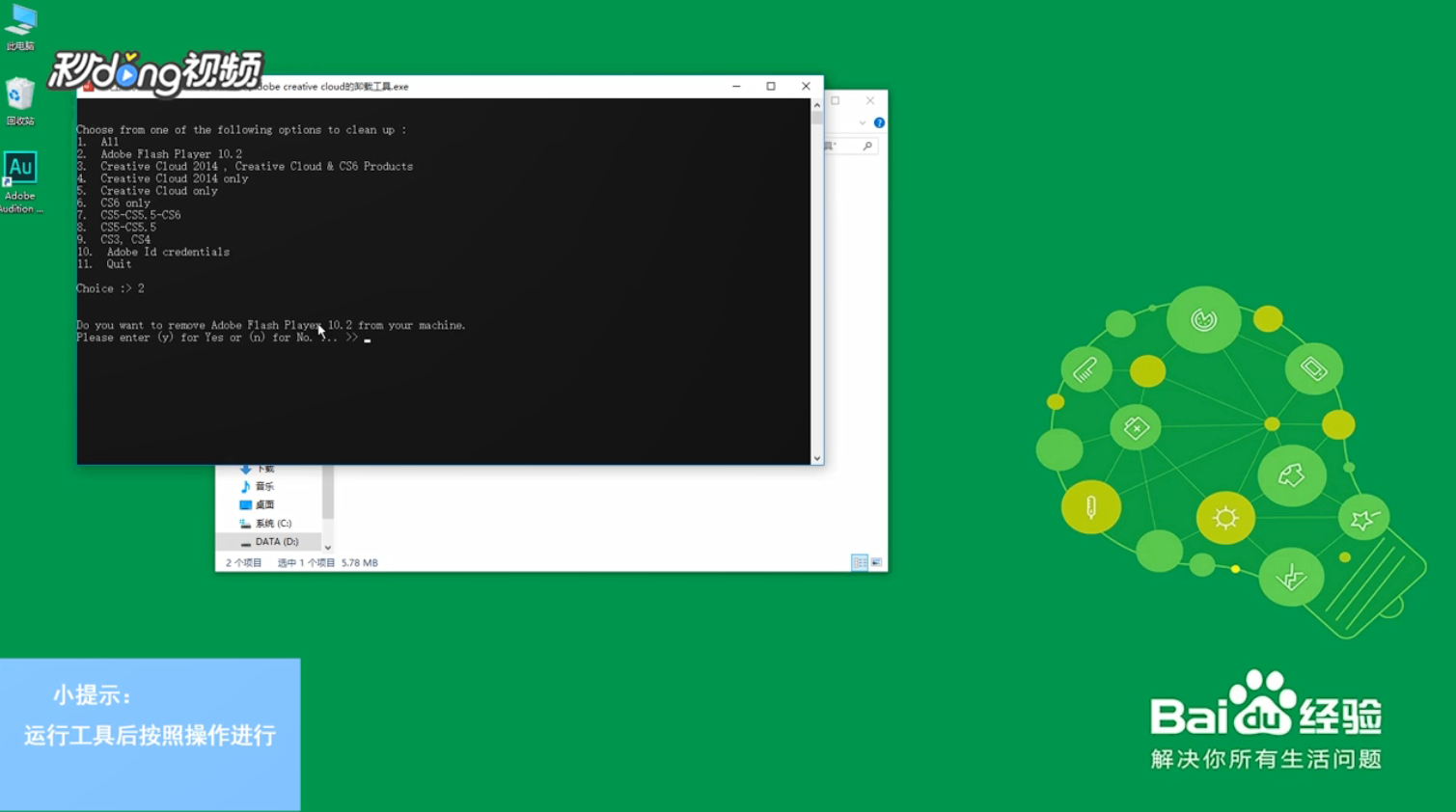Viewport: 1456px width, 812px height.
Task: Close the console window
Action: click(x=806, y=87)
